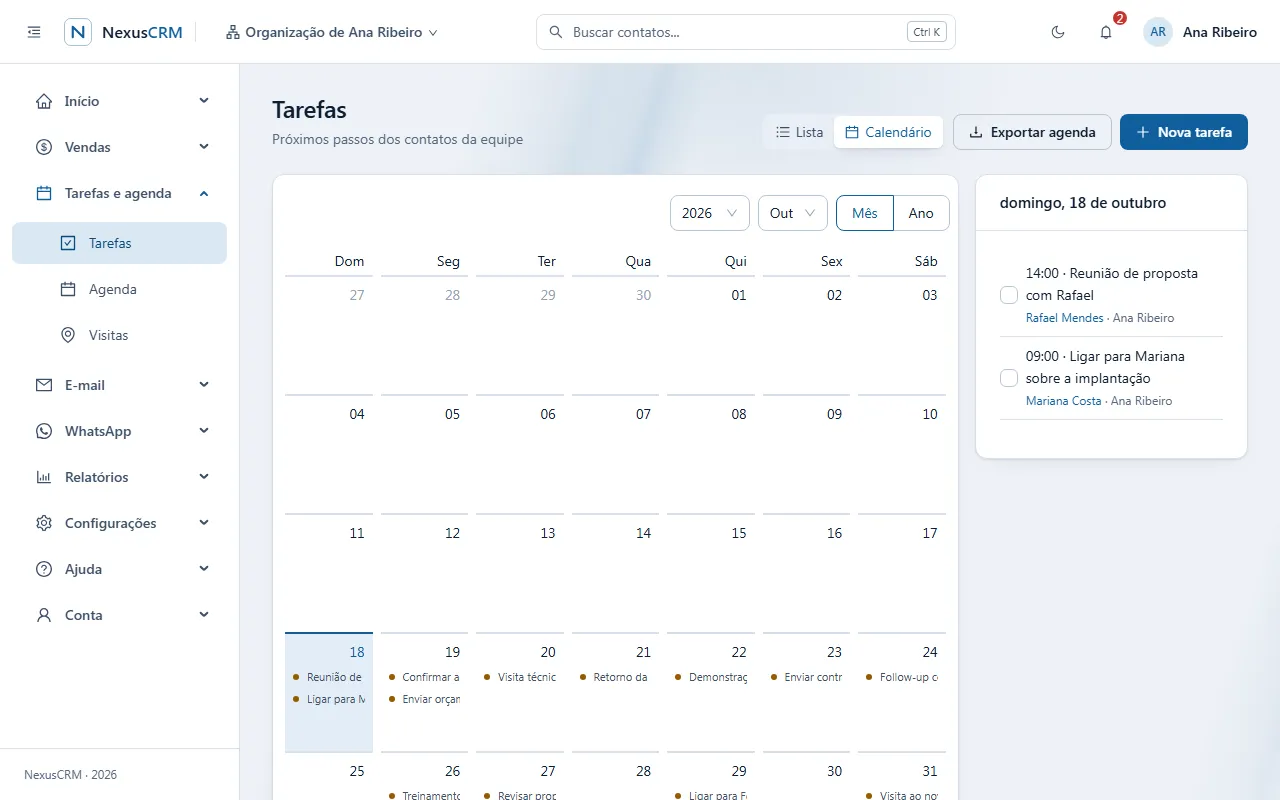
Task: Click the Ana Ribeiro username text
Action: (1220, 32)
